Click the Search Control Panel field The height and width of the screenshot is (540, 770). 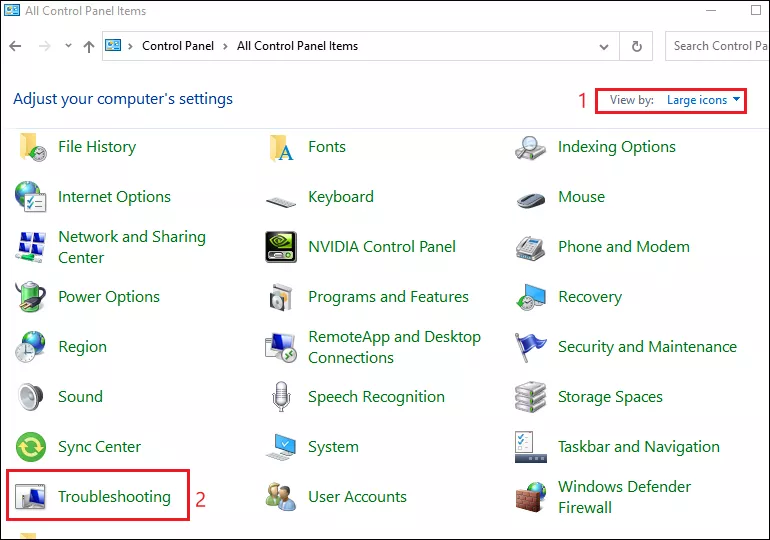click(x=717, y=46)
